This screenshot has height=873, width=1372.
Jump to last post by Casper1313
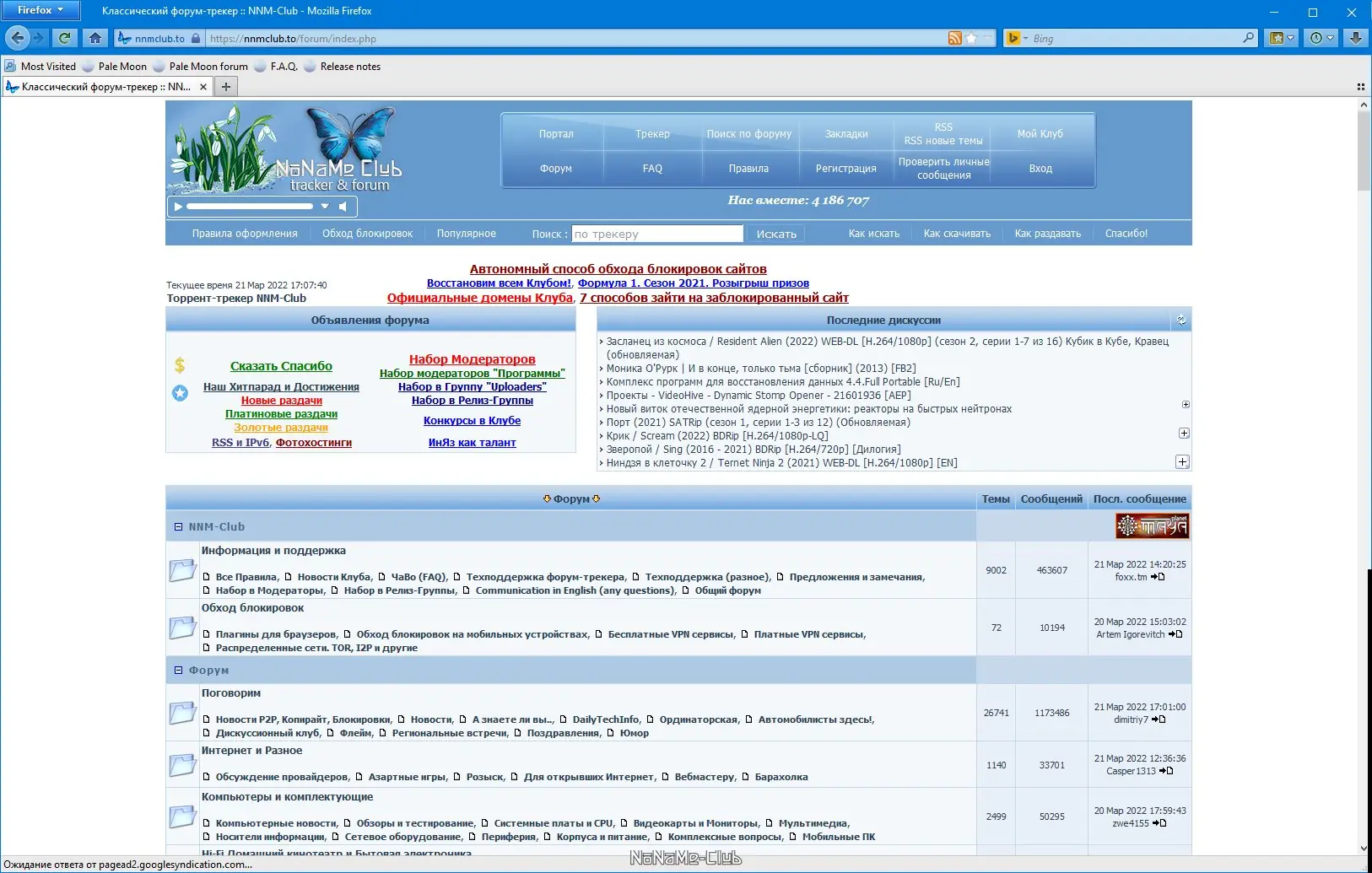[x=1166, y=771]
